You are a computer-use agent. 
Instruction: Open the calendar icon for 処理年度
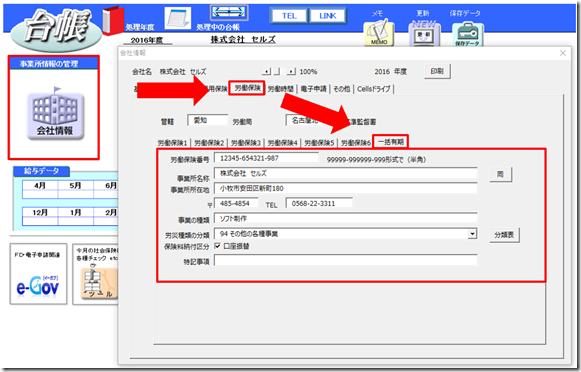click(178, 18)
